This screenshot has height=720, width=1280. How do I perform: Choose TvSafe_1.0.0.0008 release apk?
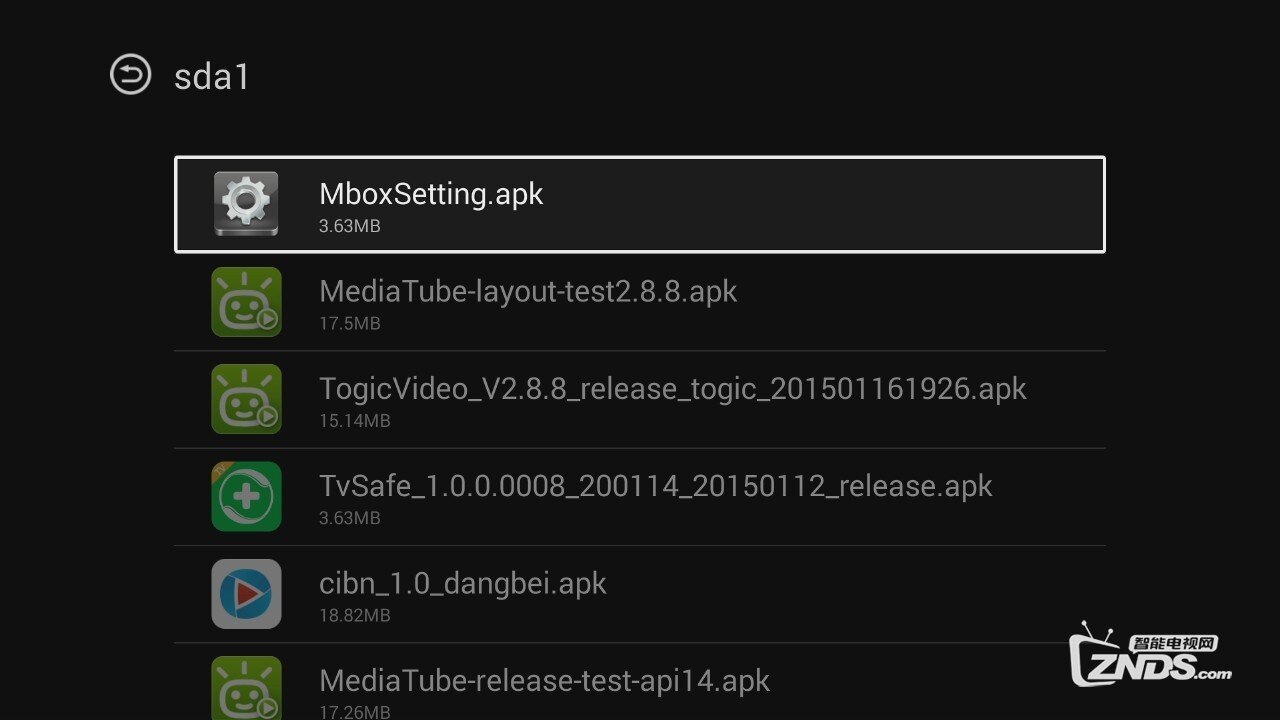[655, 486]
